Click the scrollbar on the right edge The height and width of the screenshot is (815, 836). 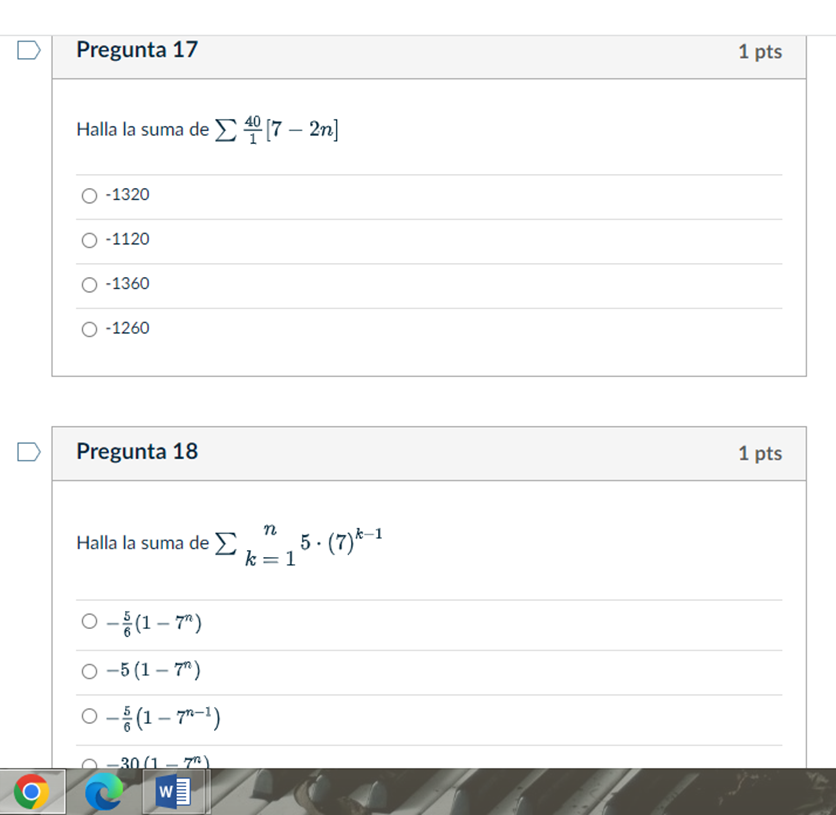[829, 400]
